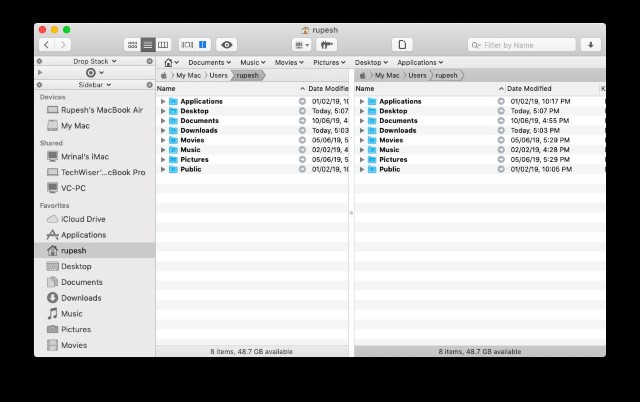Open the Tools toolbar icon
640x402 pixels.
tap(327, 45)
